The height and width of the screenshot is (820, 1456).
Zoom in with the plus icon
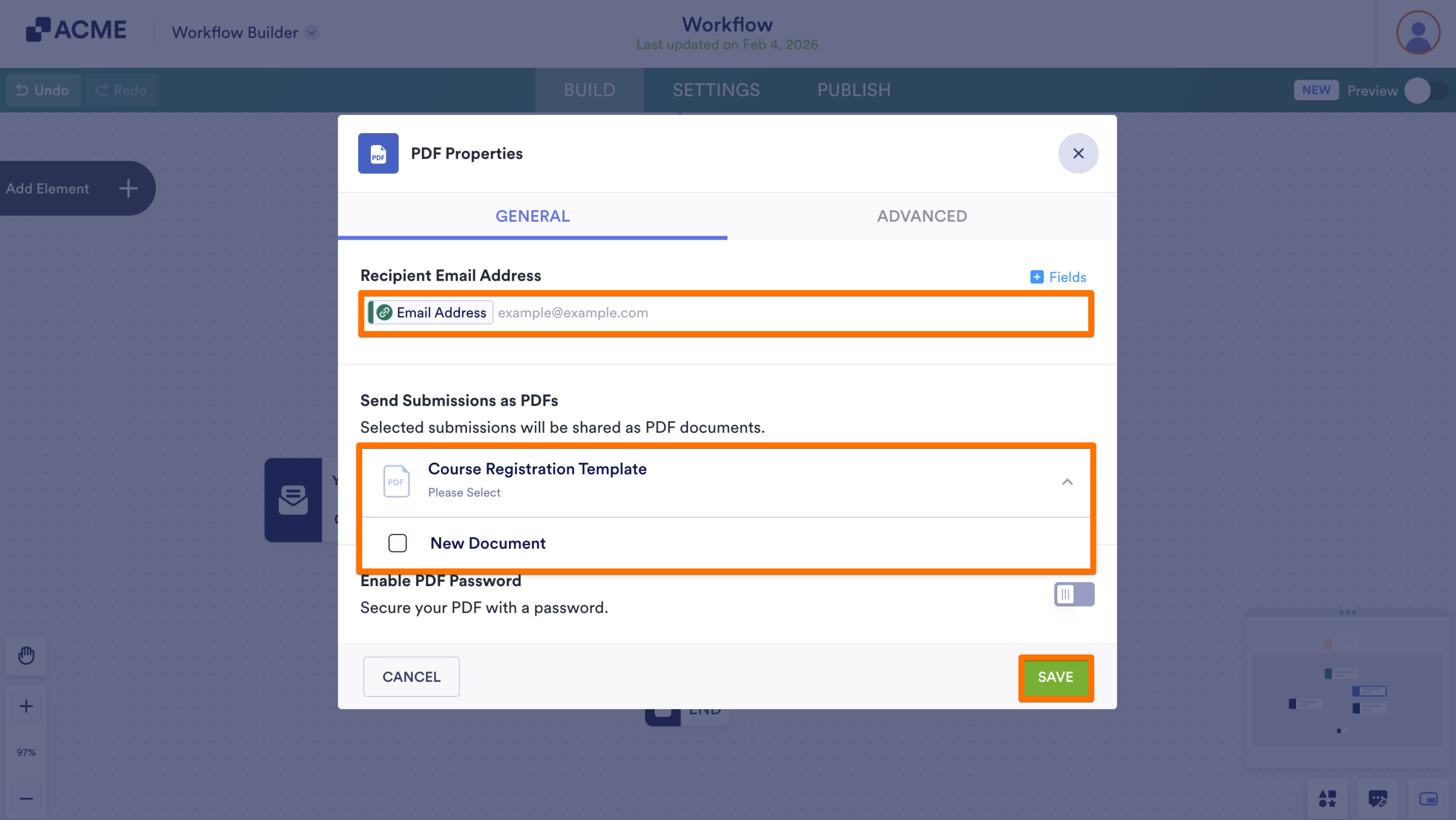(x=26, y=707)
